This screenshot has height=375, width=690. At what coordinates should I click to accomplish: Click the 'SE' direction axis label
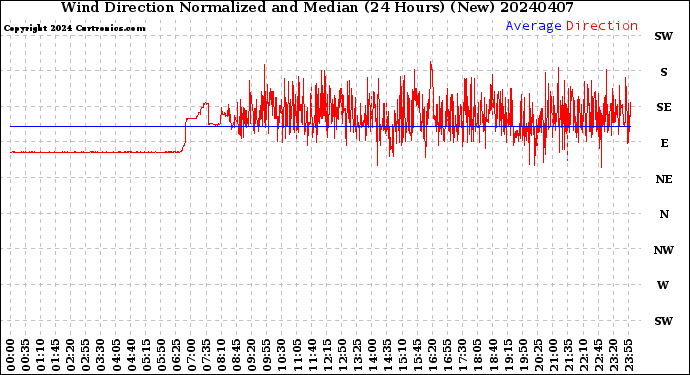(664, 107)
